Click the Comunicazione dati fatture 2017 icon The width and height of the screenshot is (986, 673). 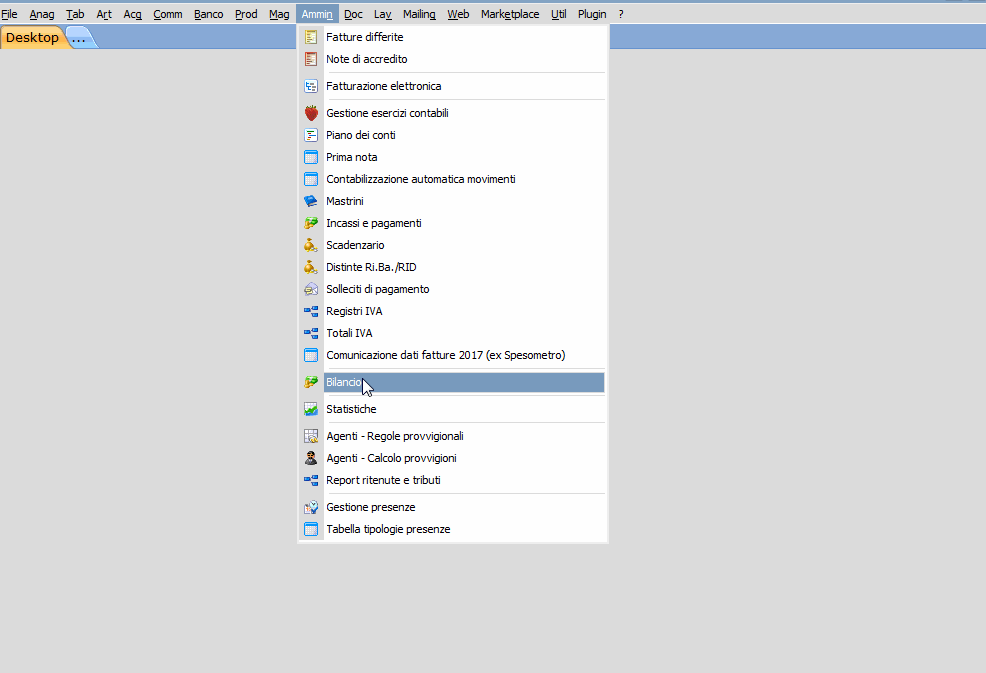[x=311, y=355]
